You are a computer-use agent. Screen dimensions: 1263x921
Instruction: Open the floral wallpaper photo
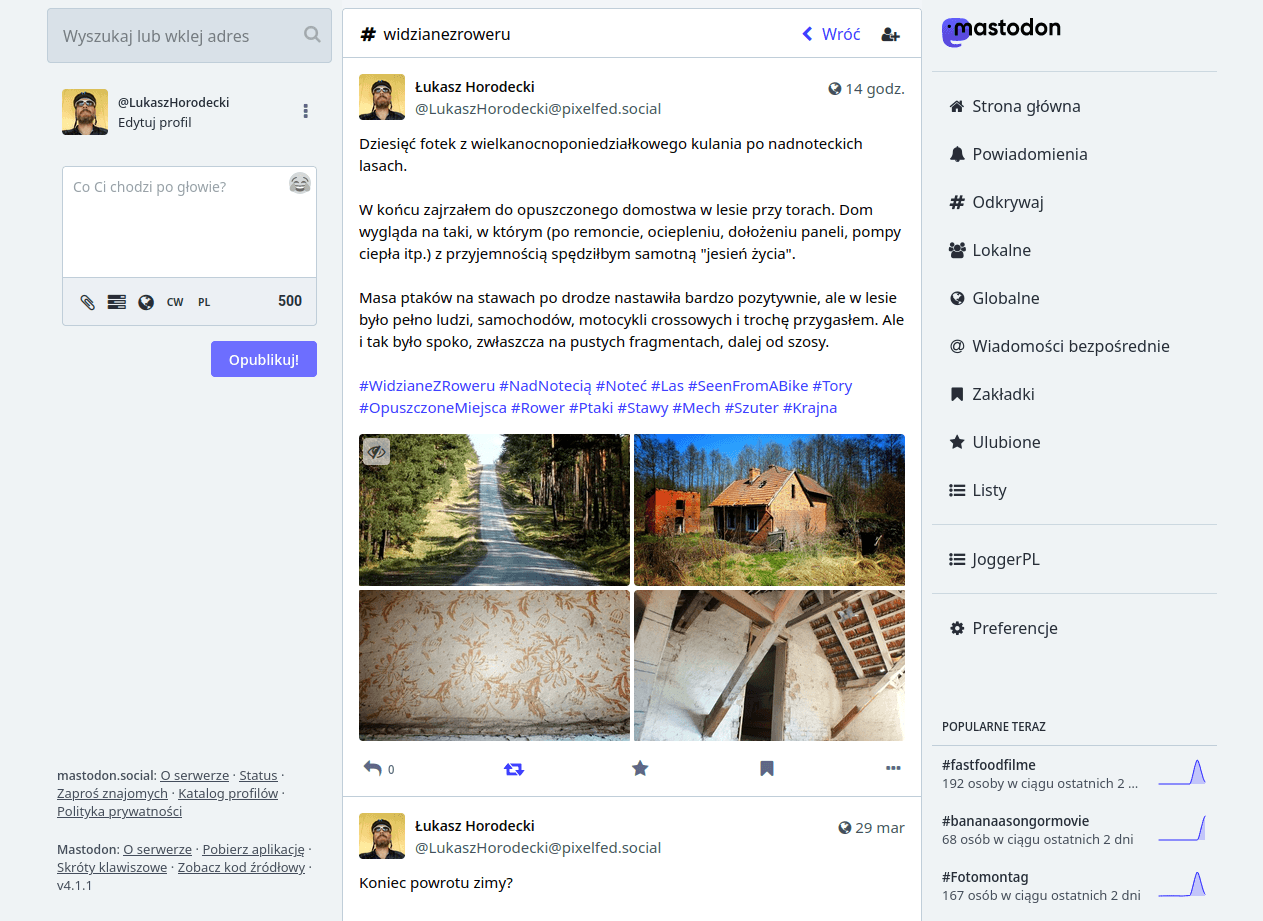(x=494, y=665)
